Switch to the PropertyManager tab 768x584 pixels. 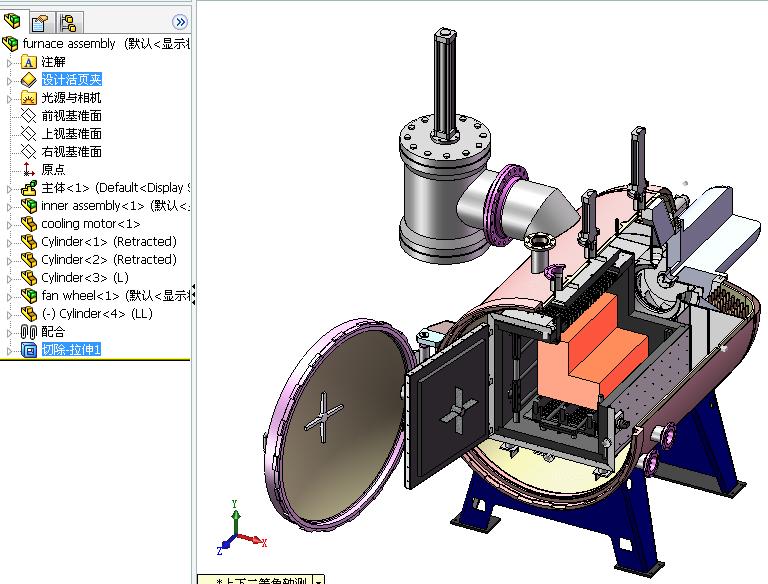[40, 23]
